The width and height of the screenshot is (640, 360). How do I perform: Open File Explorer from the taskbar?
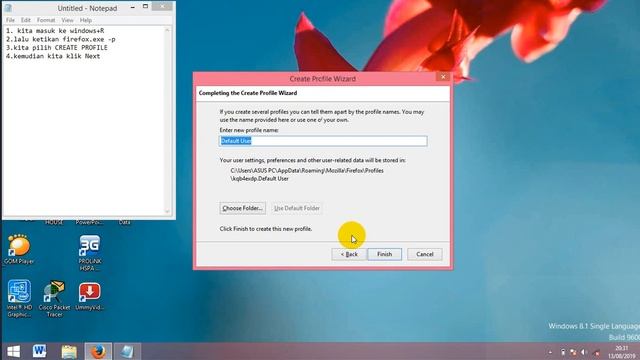click(x=69, y=351)
